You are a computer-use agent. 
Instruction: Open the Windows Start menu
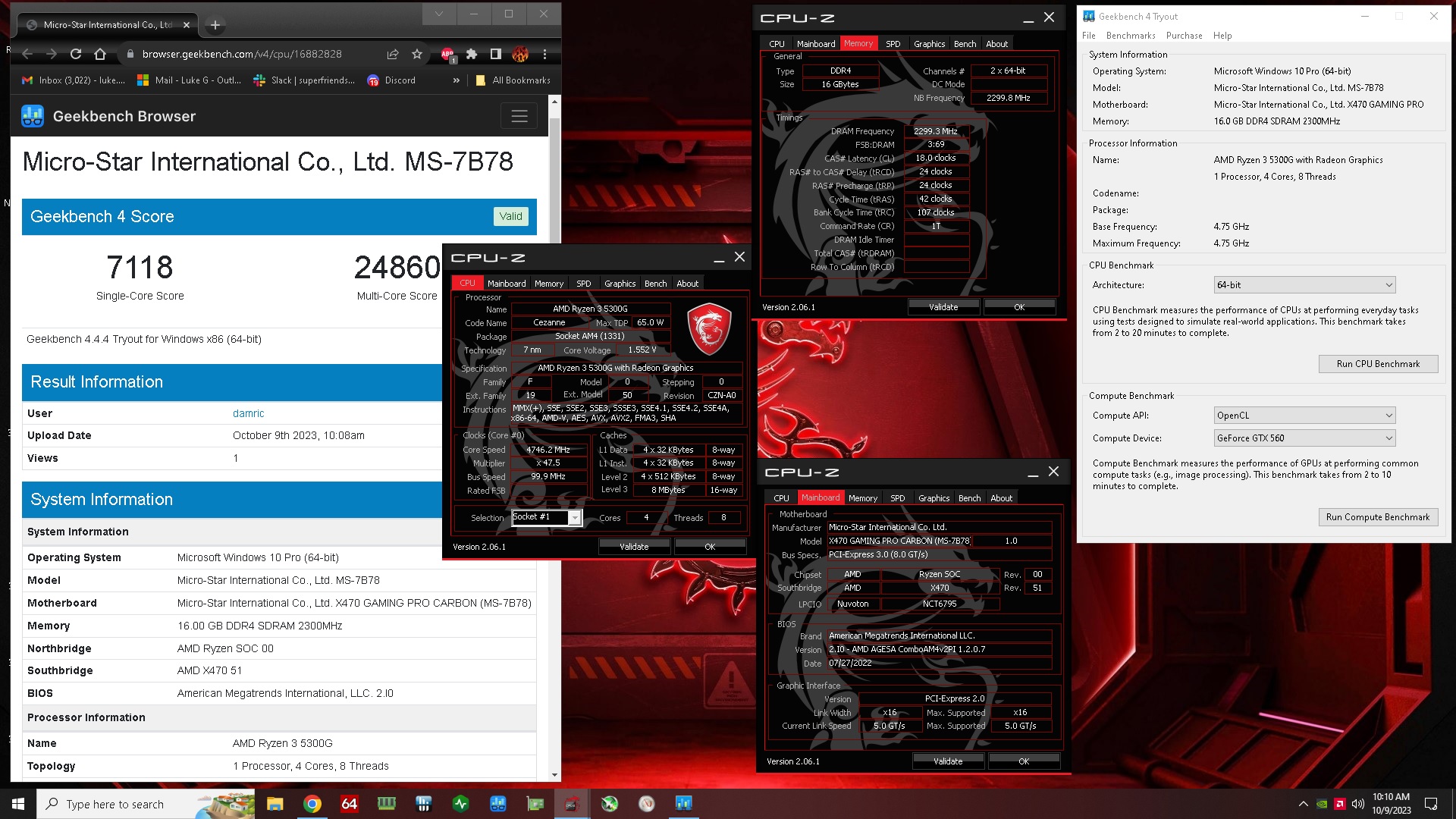tap(18, 804)
